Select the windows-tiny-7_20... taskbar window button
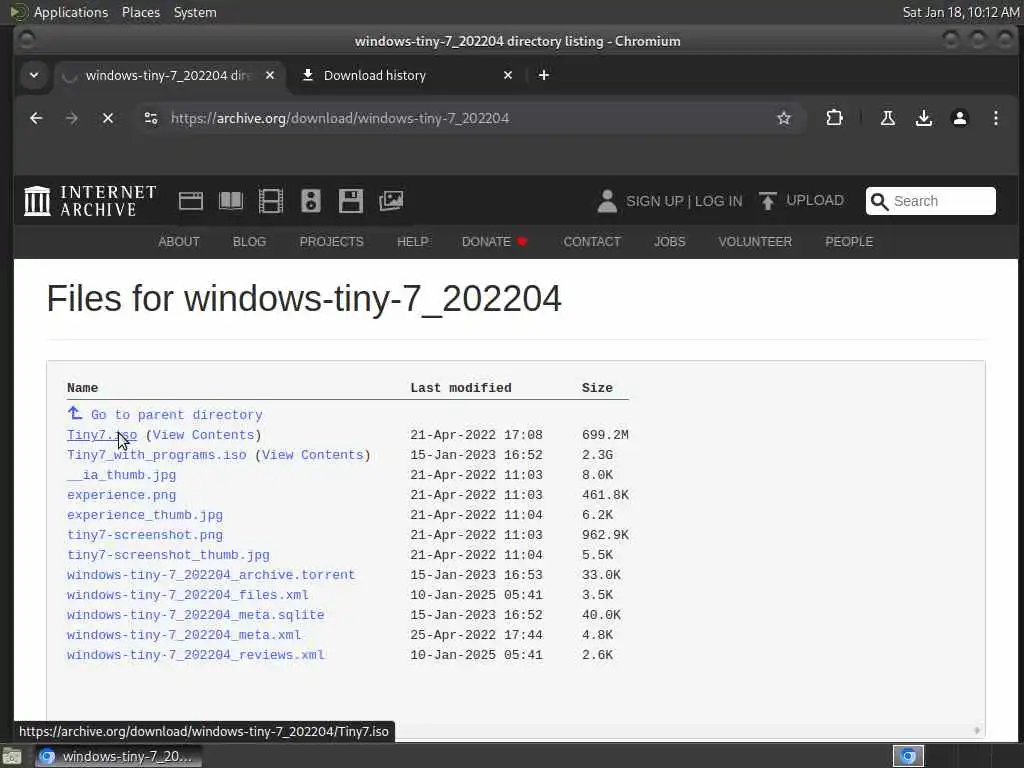1024x768 pixels. 118,756
